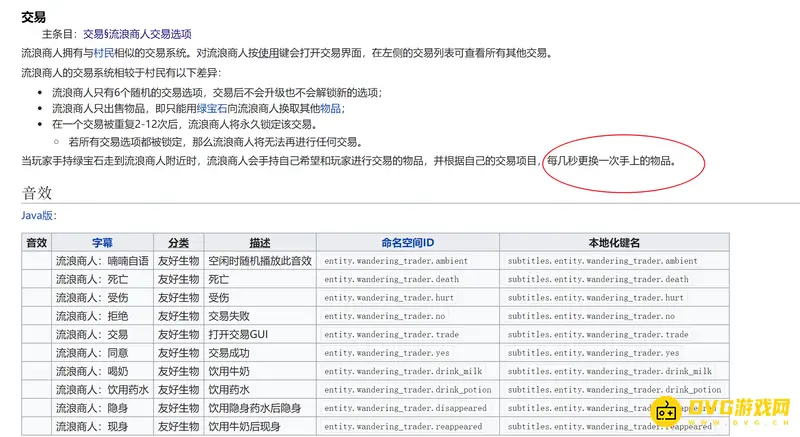Click the 打开交易GUI description cell
The width and height of the screenshot is (800, 437).
pos(240,335)
